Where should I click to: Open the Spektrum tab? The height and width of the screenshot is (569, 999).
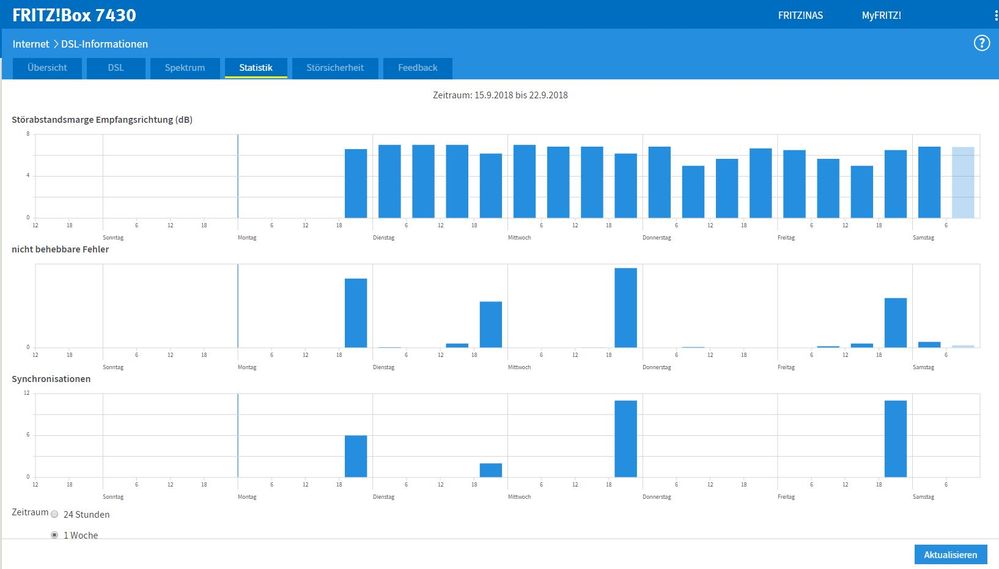185,68
